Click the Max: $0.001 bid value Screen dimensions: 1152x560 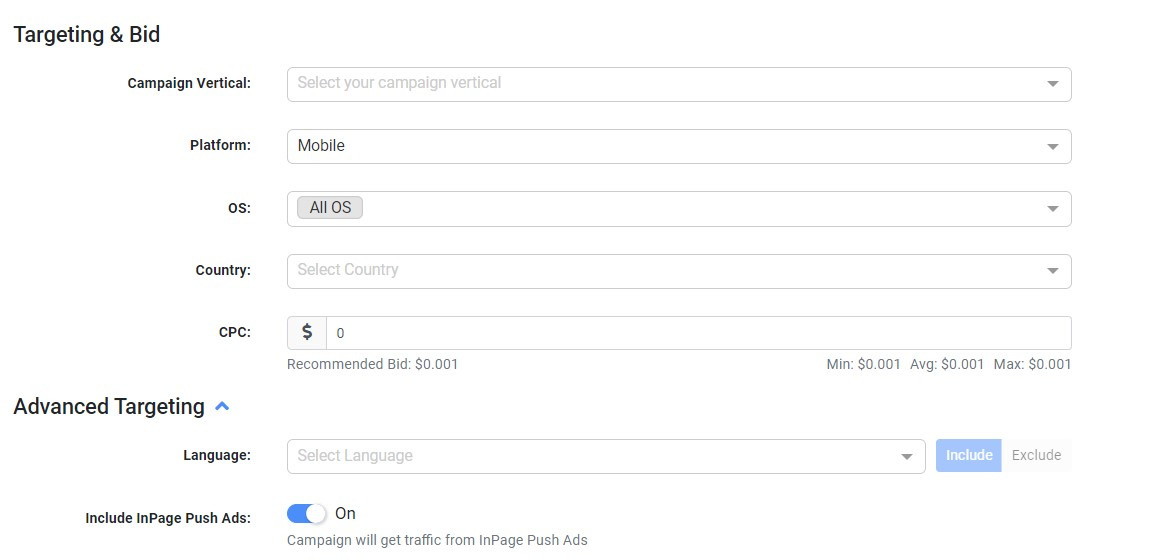point(1032,365)
